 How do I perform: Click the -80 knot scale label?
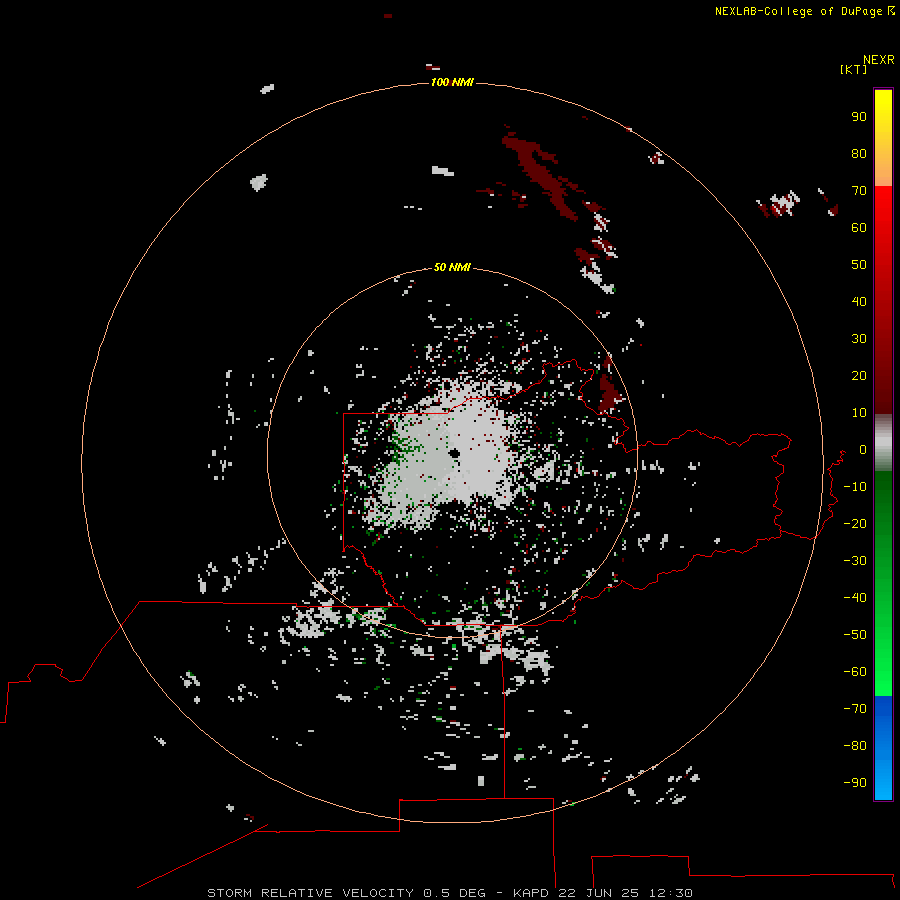(x=855, y=746)
